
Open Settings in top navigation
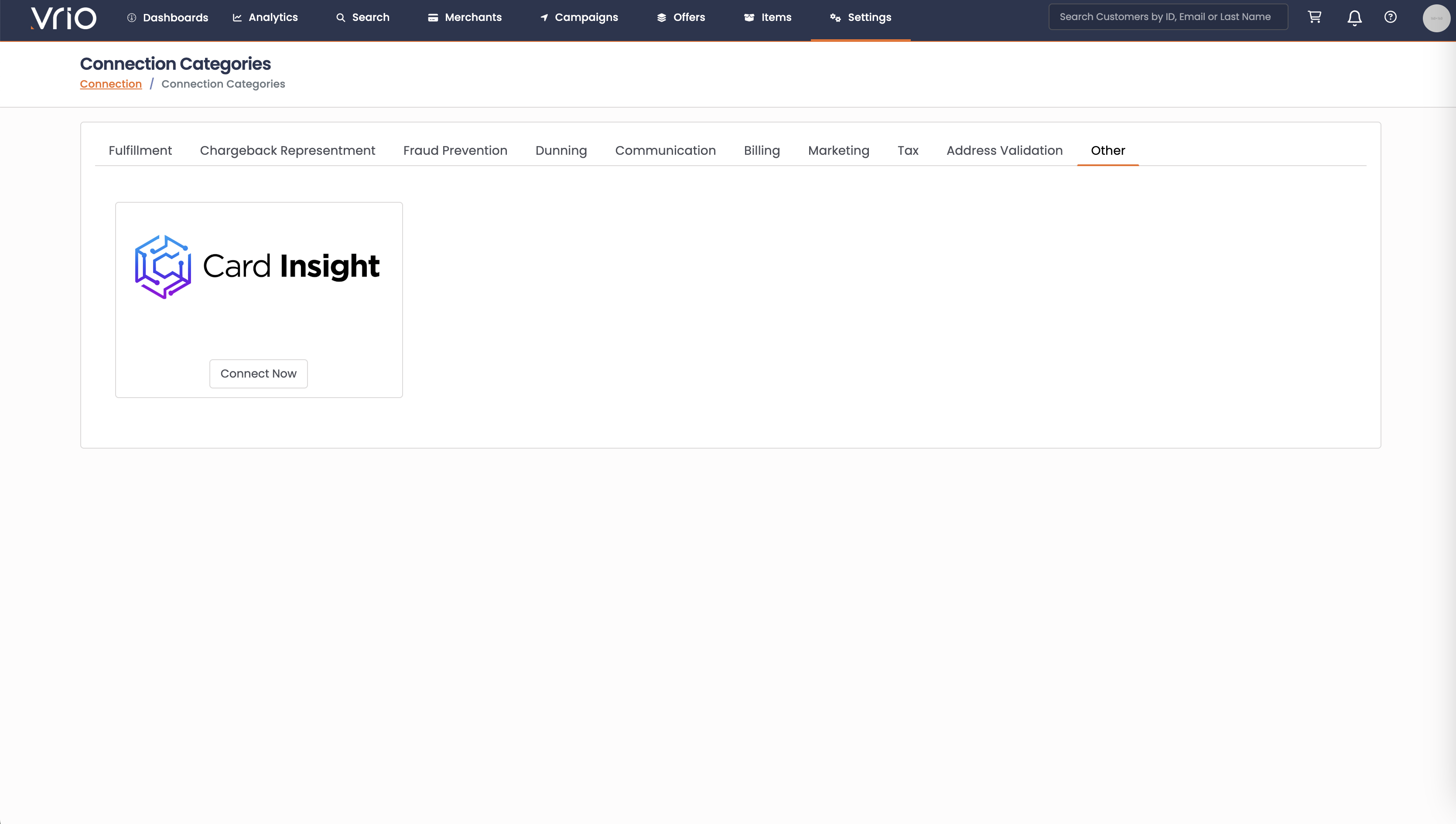(x=861, y=17)
